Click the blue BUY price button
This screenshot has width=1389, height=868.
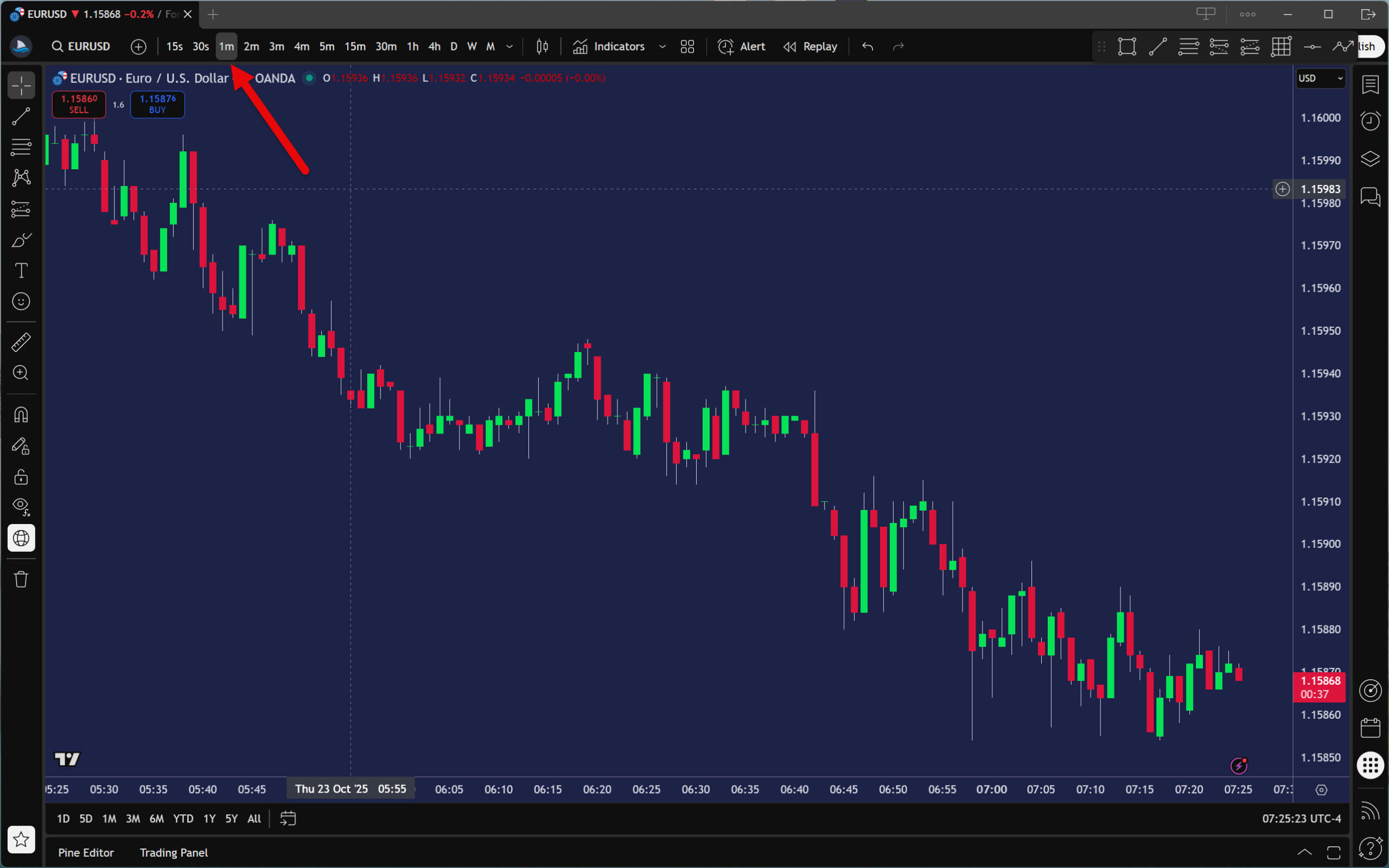[157, 104]
